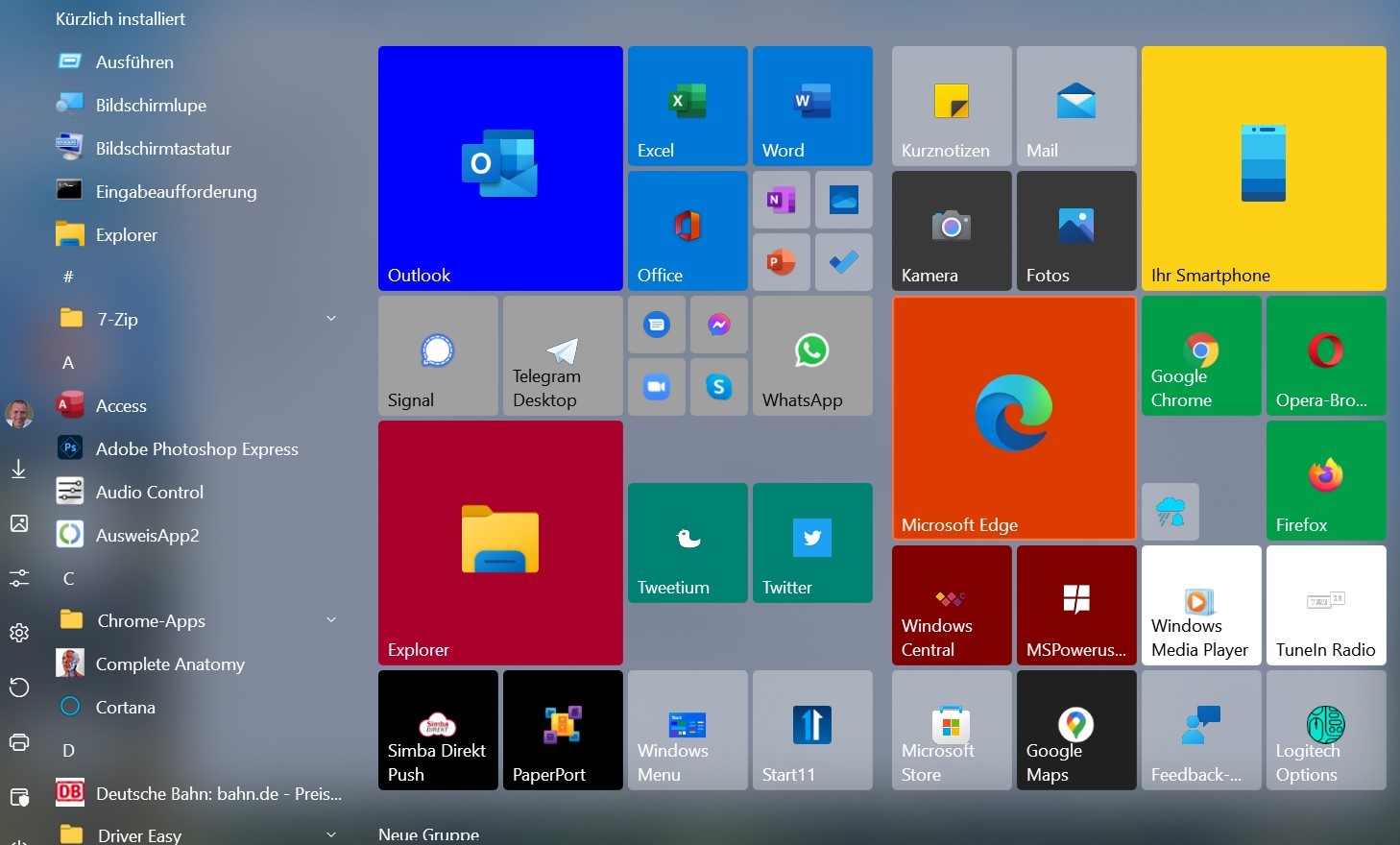Open the small OneDrive tile
The width and height of the screenshot is (1400, 845).
[x=844, y=200]
